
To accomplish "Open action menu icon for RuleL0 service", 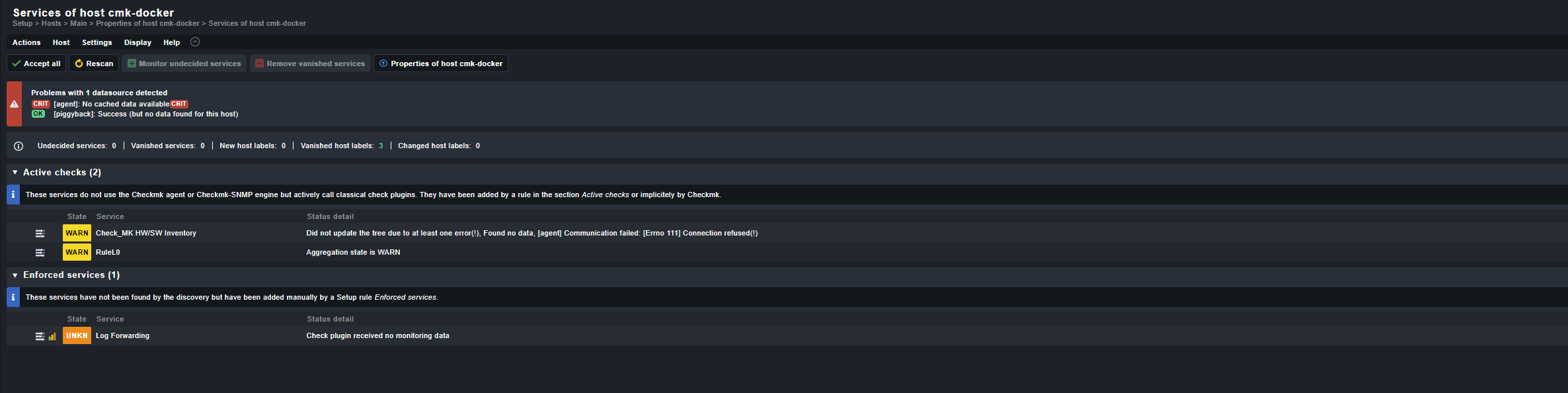I will pyautogui.click(x=40, y=253).
